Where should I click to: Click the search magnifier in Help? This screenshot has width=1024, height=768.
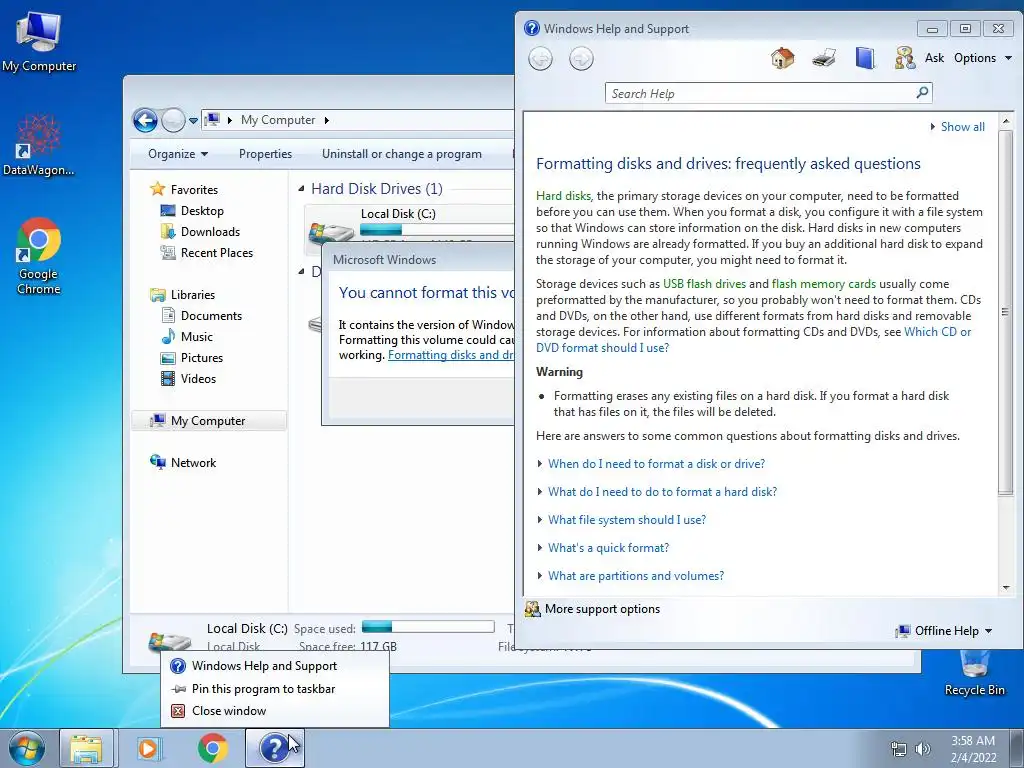pos(922,93)
